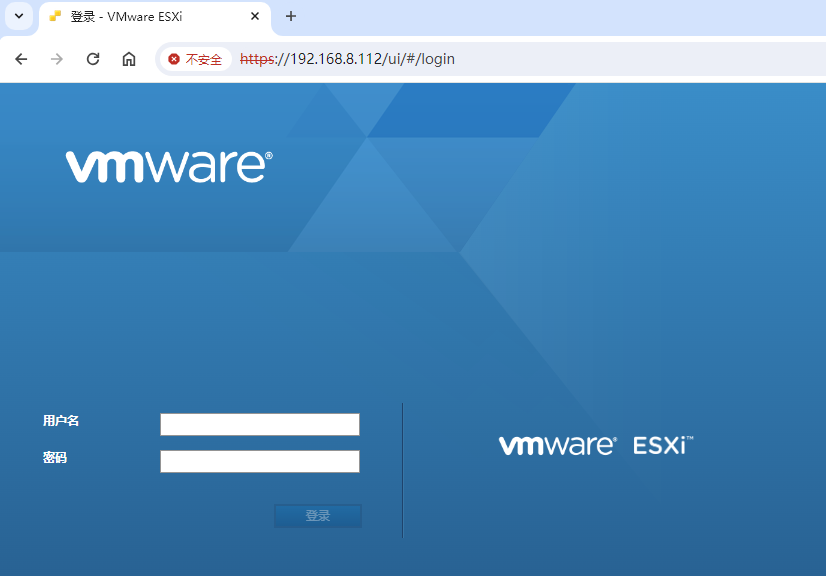826x576 pixels.
Task: Click the struck-through https in the URL
Action: tap(257, 59)
